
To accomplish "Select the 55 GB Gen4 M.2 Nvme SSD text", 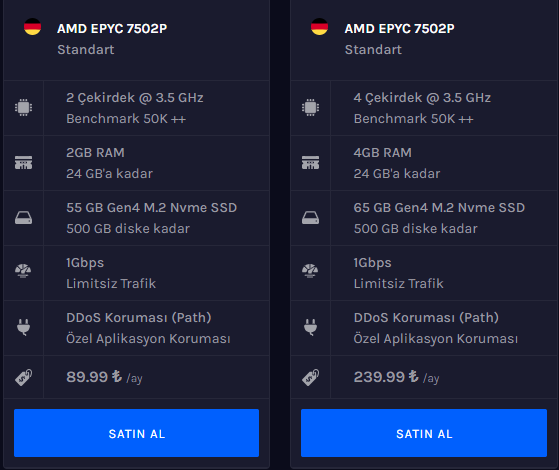I will [152, 208].
